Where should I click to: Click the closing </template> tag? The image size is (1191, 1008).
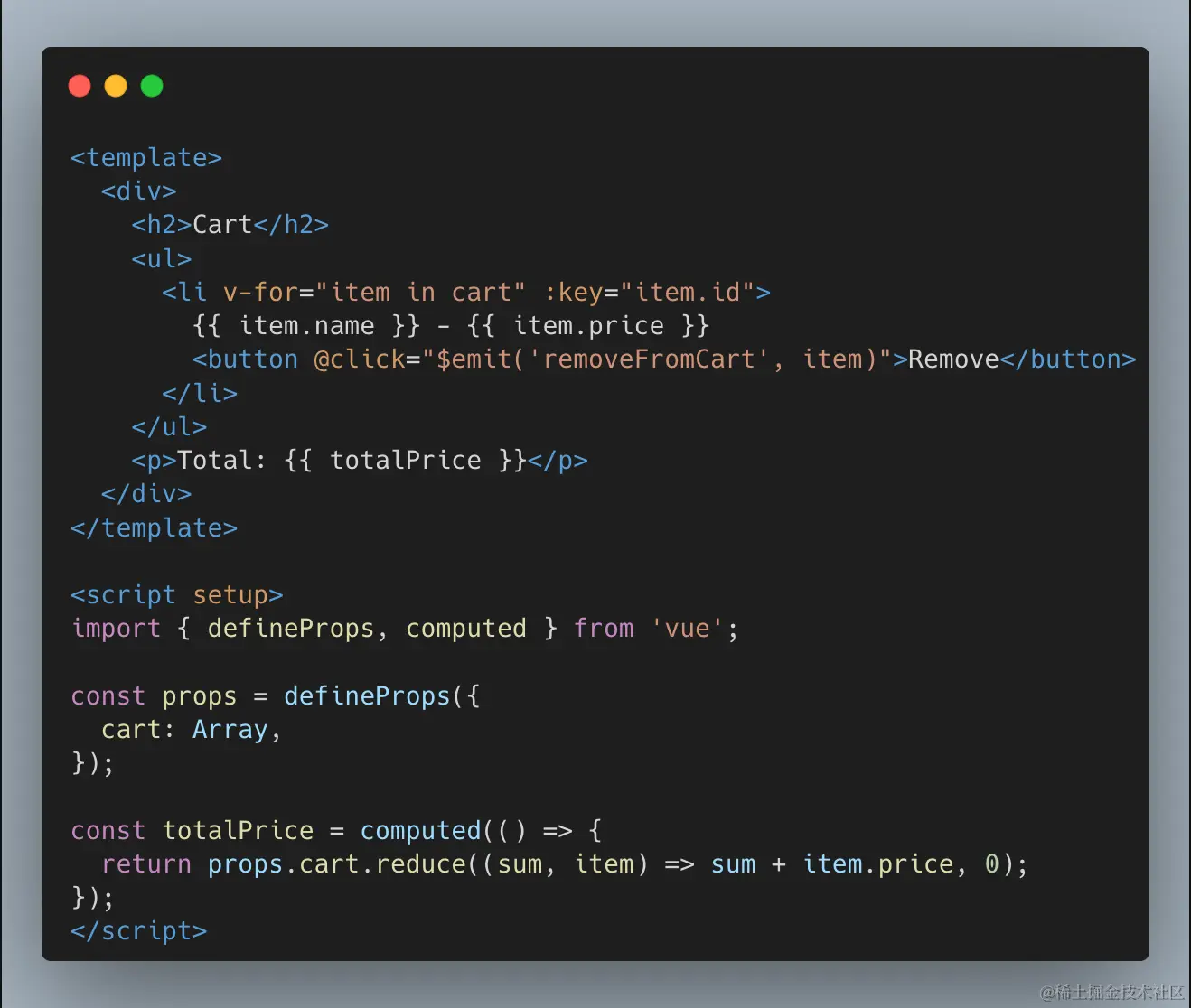(154, 528)
